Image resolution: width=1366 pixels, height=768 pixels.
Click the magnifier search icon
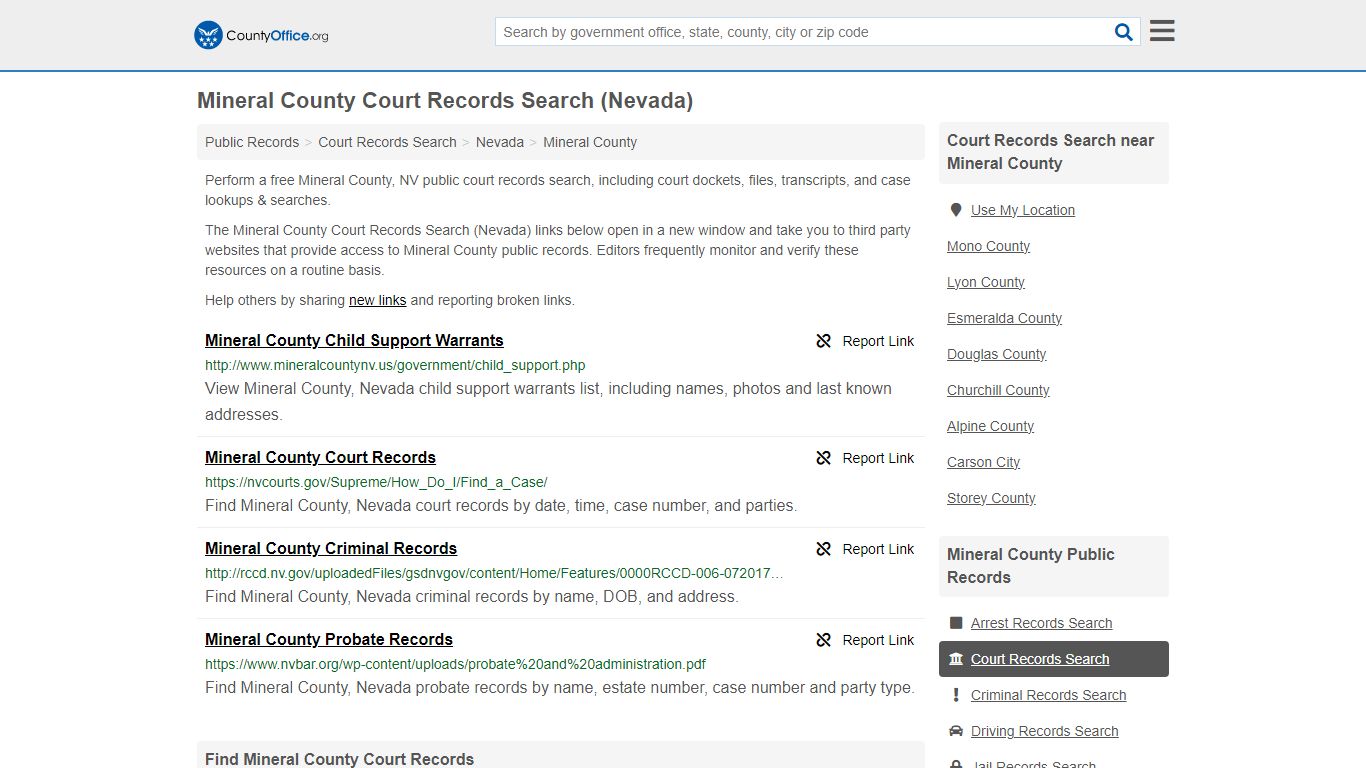(1124, 32)
